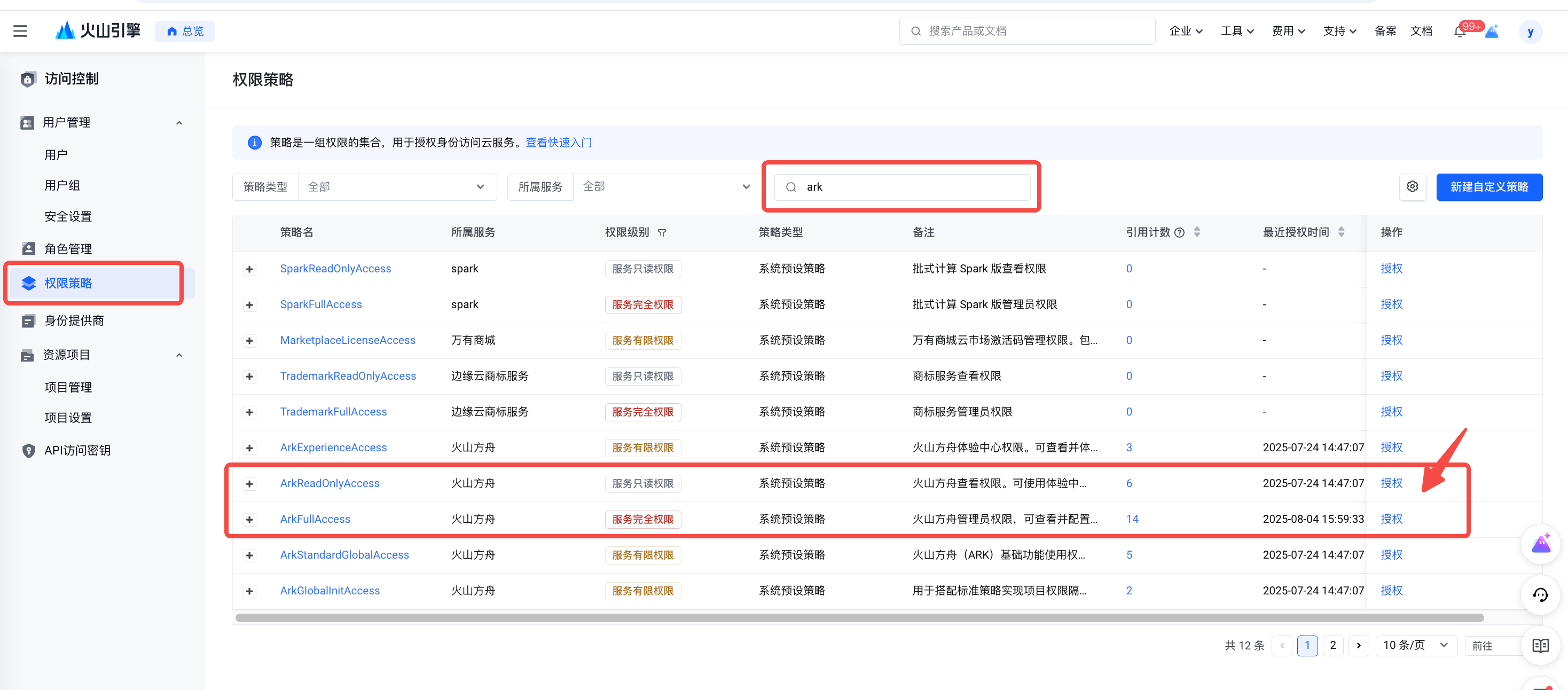
Task: Expand the SparkReadOnlyAccess row details
Action: [249, 269]
